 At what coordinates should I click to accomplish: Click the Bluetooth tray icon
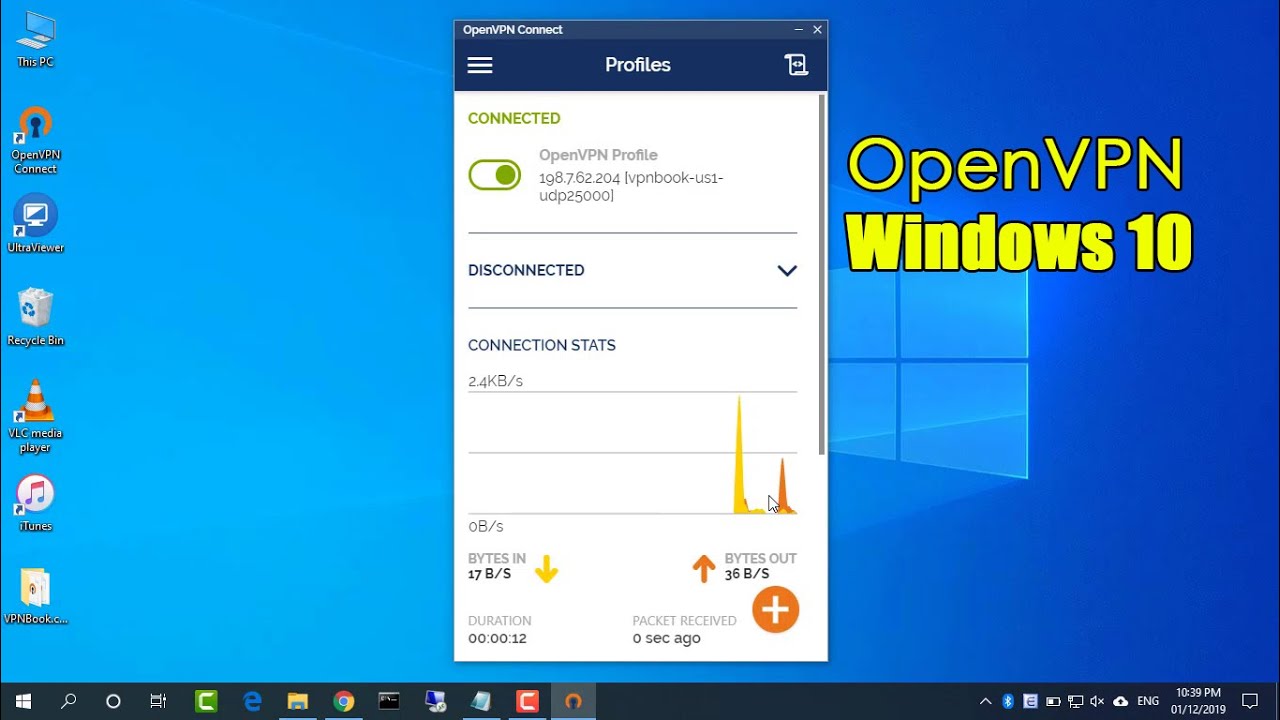click(1008, 701)
